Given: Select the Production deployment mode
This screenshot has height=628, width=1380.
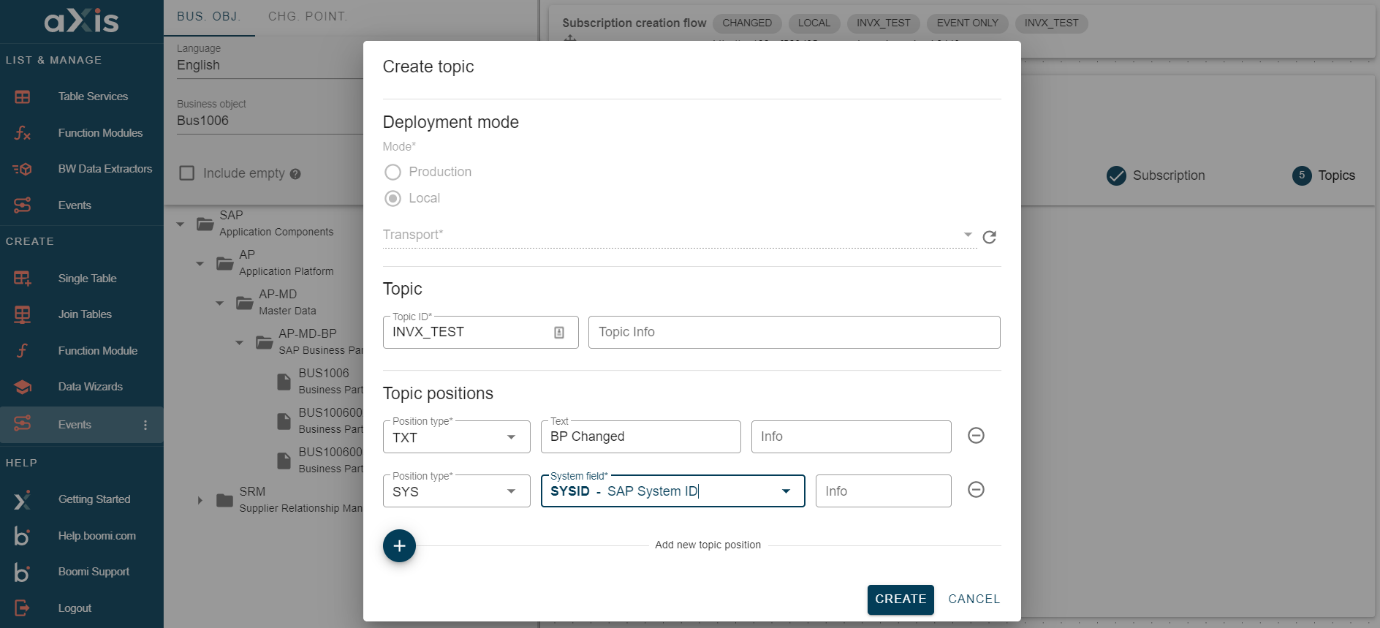Looking at the screenshot, I should [x=391, y=171].
